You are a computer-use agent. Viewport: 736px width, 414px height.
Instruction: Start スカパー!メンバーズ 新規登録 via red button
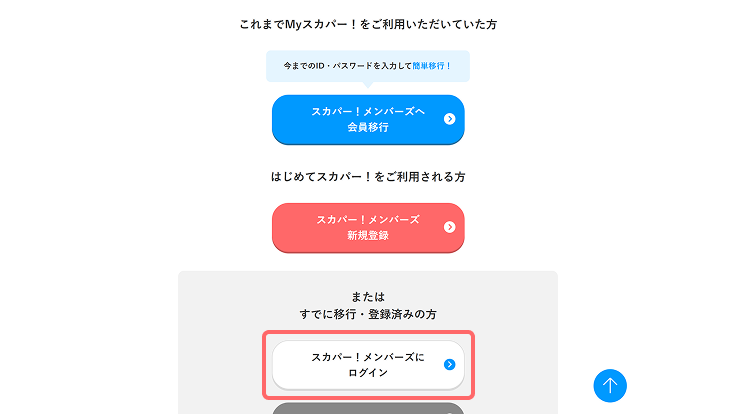pos(368,228)
